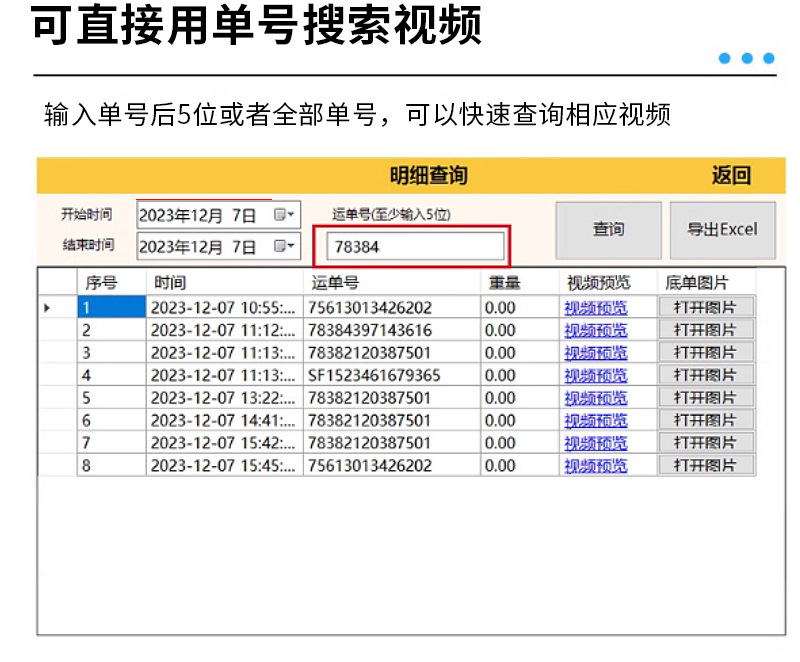Viewport: 800px width, 662px height.
Task: Click the 视频预览 column header
Action: tap(608, 283)
